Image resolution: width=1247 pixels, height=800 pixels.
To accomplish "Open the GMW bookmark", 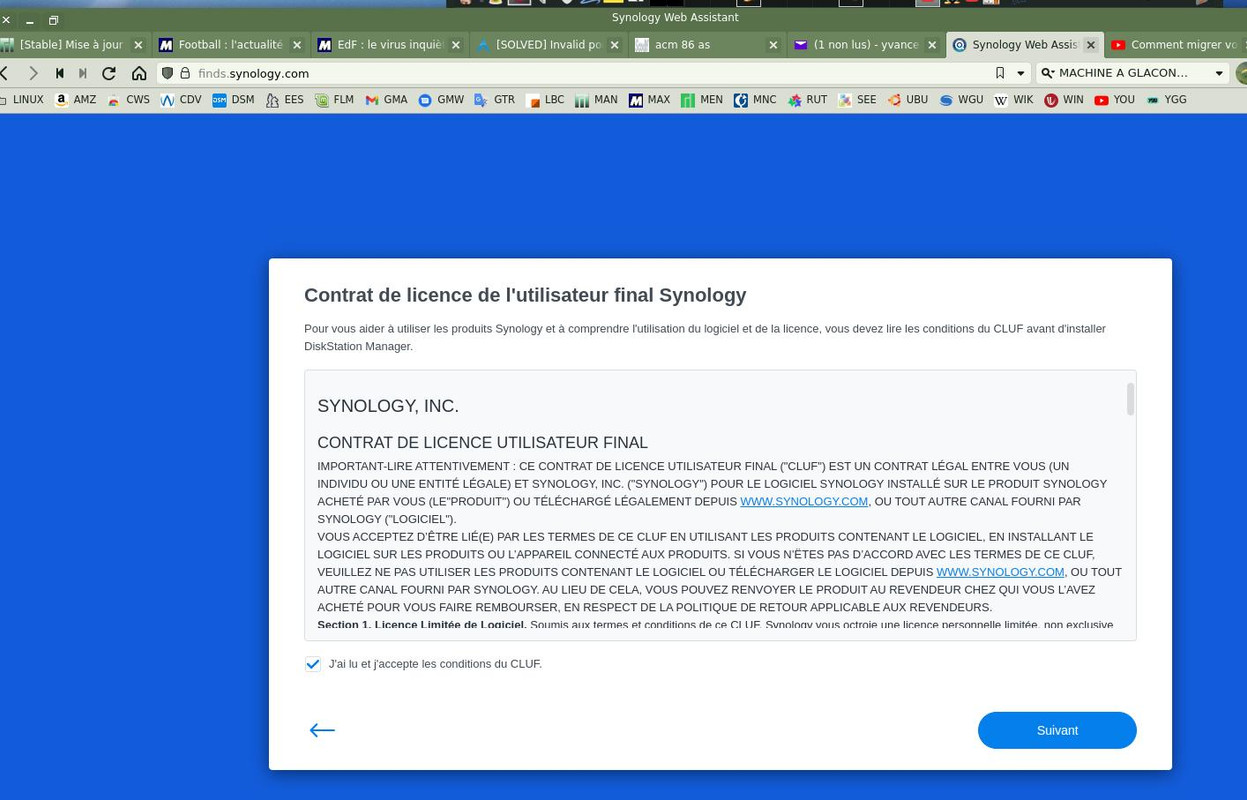I will 441,100.
